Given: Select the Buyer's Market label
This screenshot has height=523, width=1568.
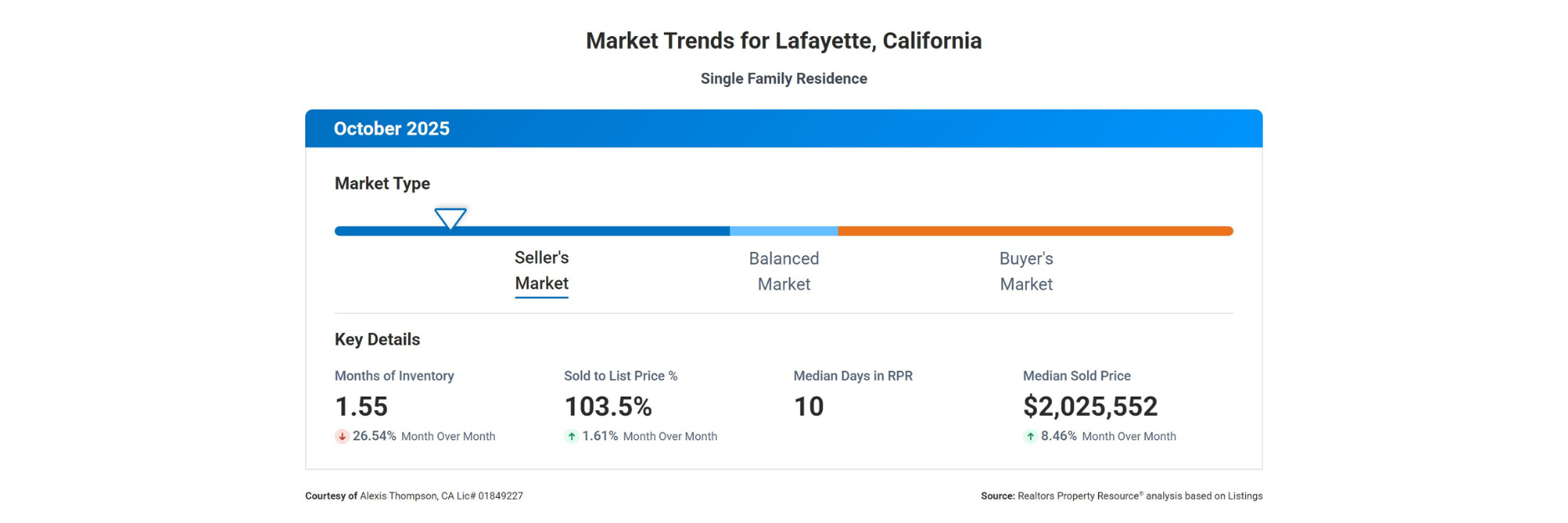Looking at the screenshot, I should tap(1025, 271).
